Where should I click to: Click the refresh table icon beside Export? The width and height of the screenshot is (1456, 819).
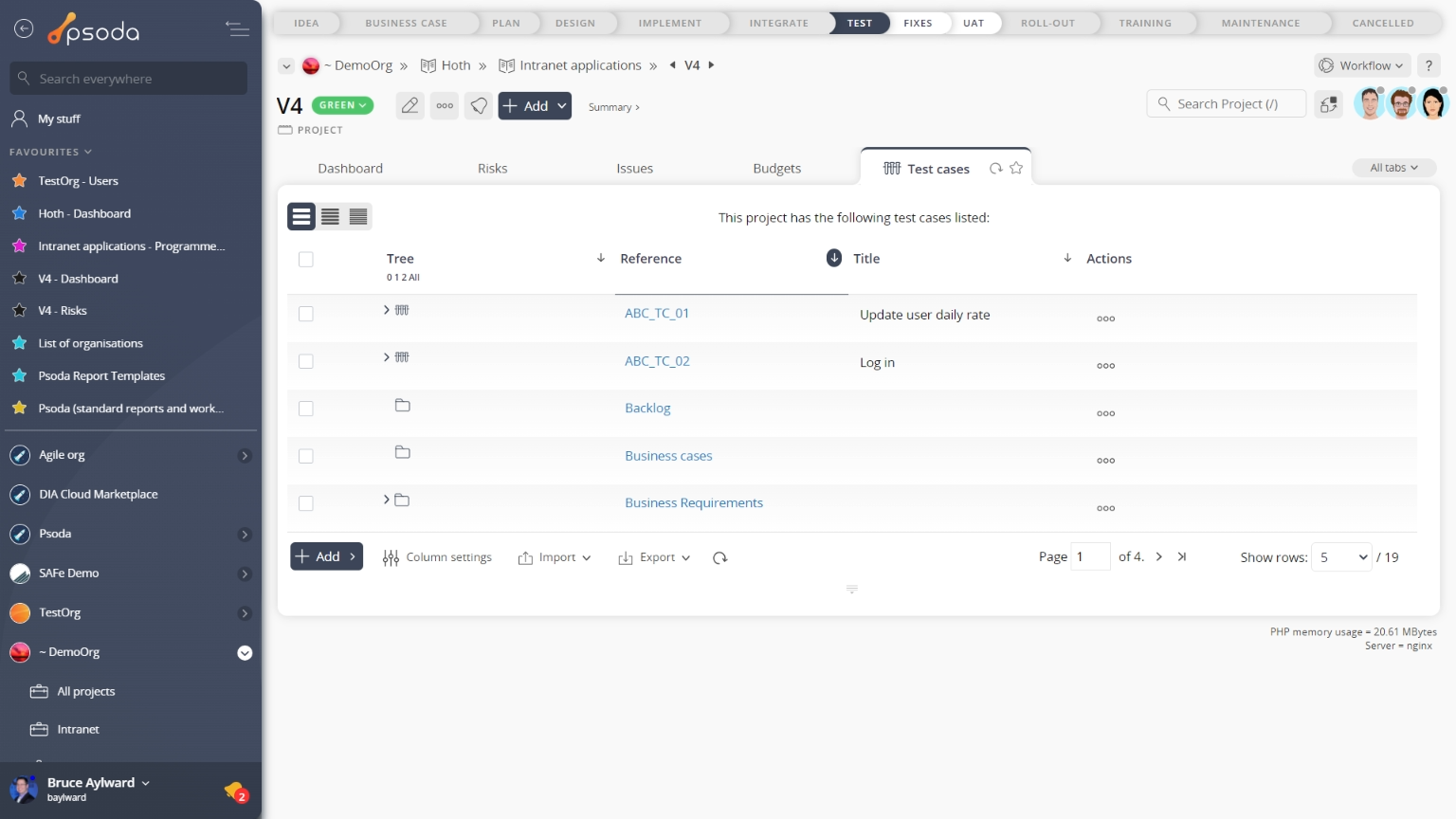720,558
